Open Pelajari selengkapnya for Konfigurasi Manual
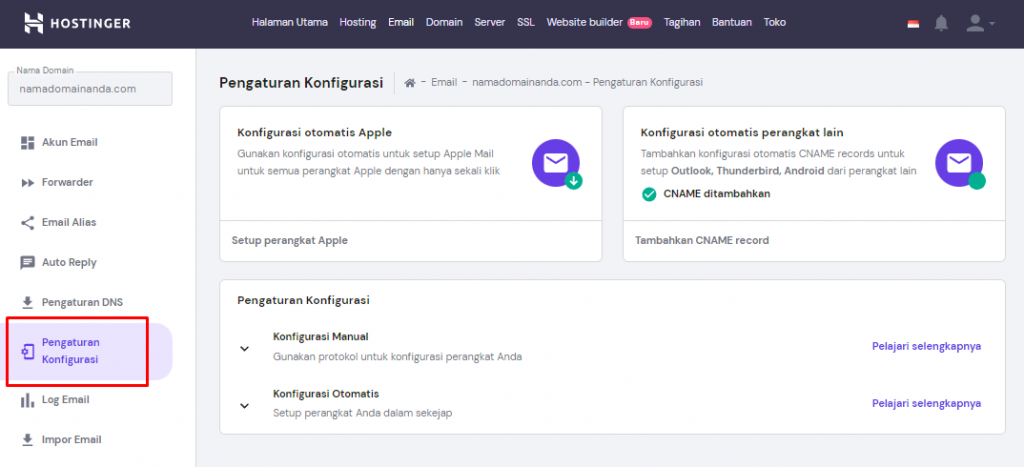 point(926,347)
